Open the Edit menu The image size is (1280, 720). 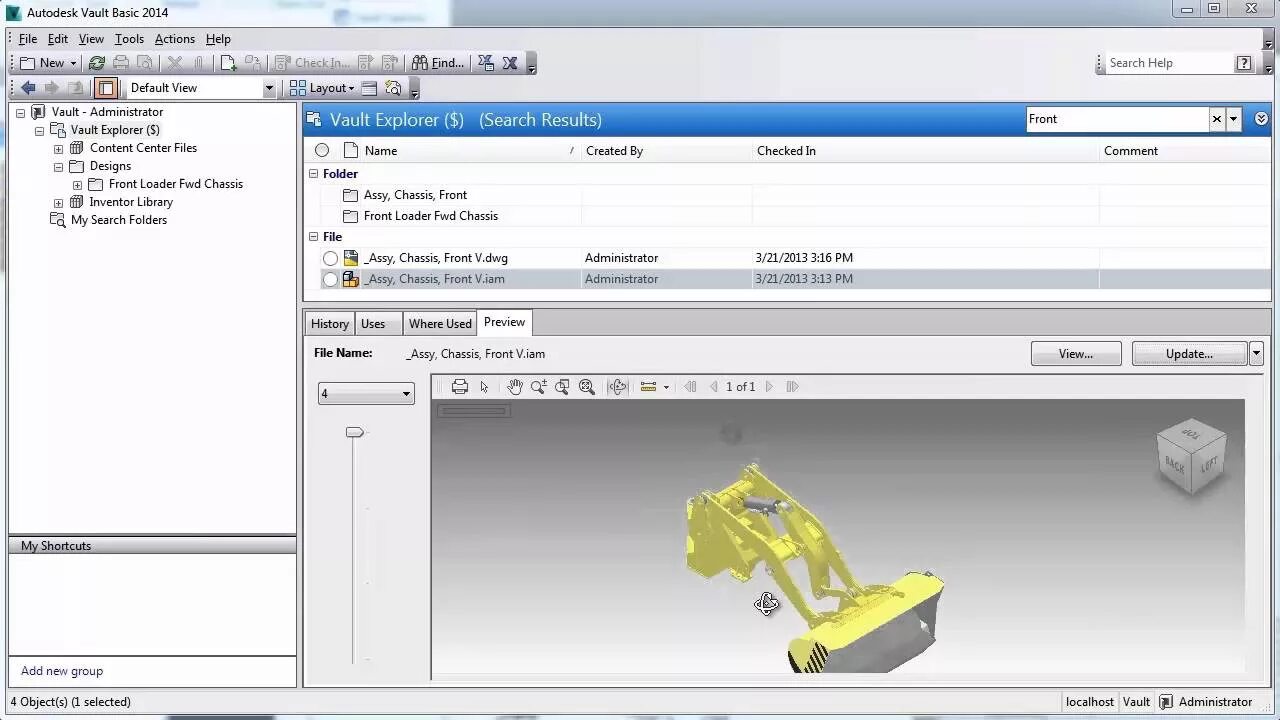click(x=58, y=39)
